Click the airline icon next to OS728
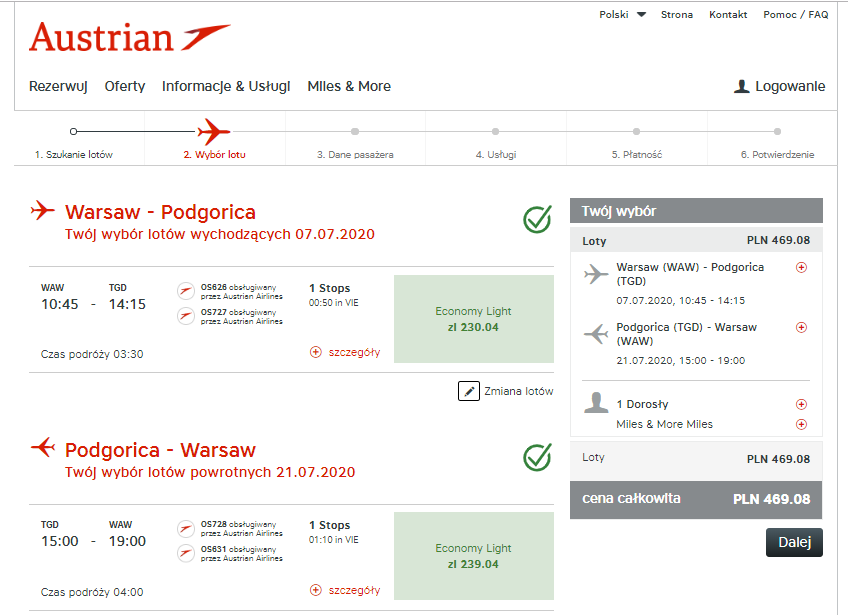848x615 pixels. tap(186, 528)
